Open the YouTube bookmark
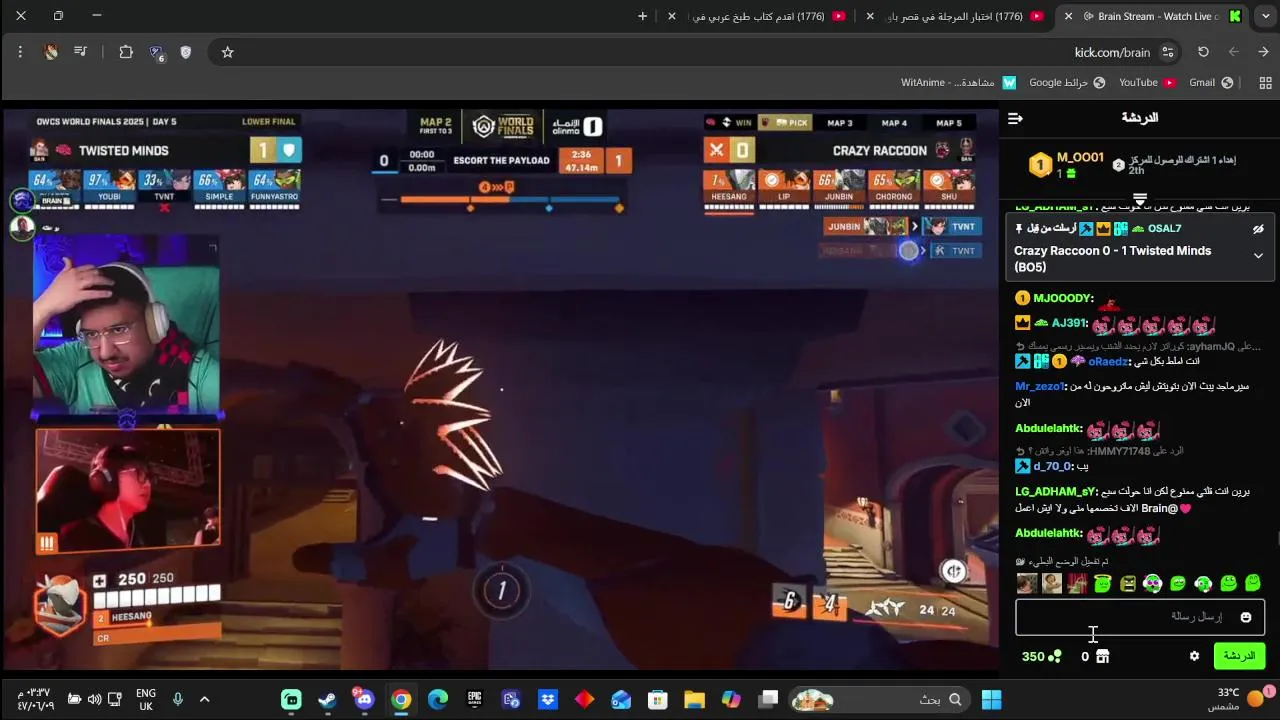Viewport: 1280px width, 720px height. pos(1147,82)
